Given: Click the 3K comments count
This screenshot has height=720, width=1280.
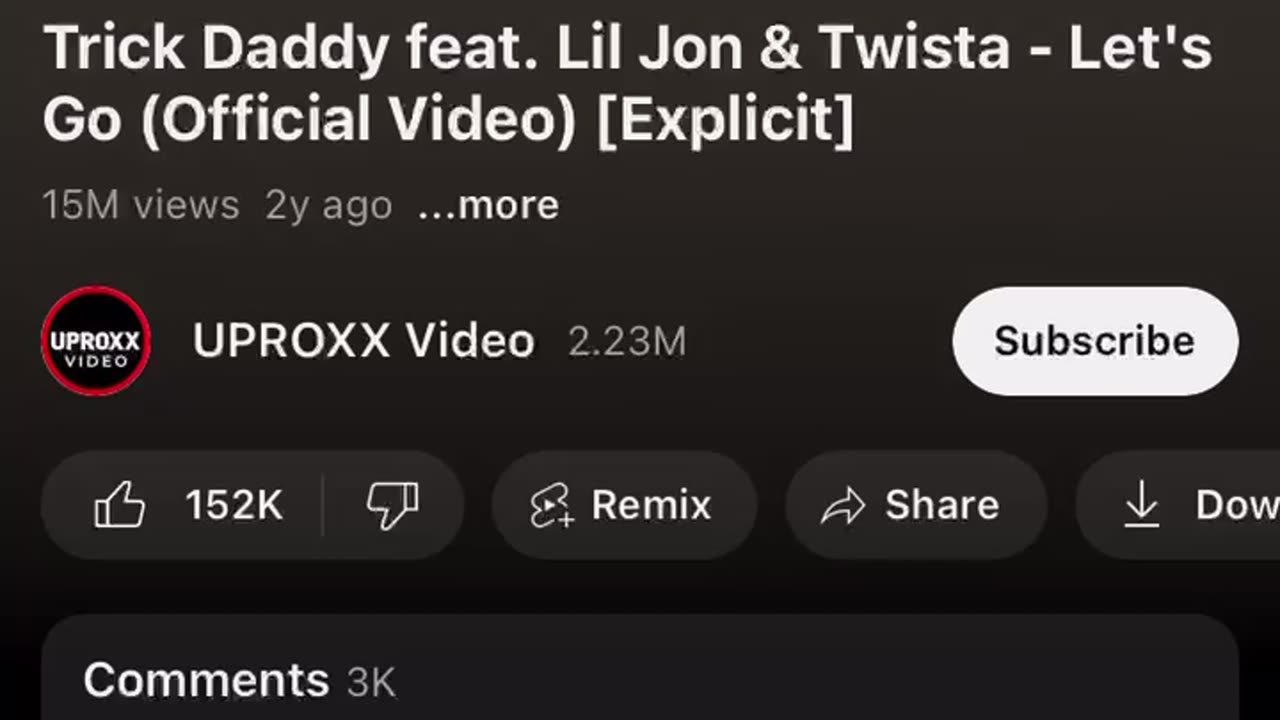Looking at the screenshot, I should coord(371,683).
